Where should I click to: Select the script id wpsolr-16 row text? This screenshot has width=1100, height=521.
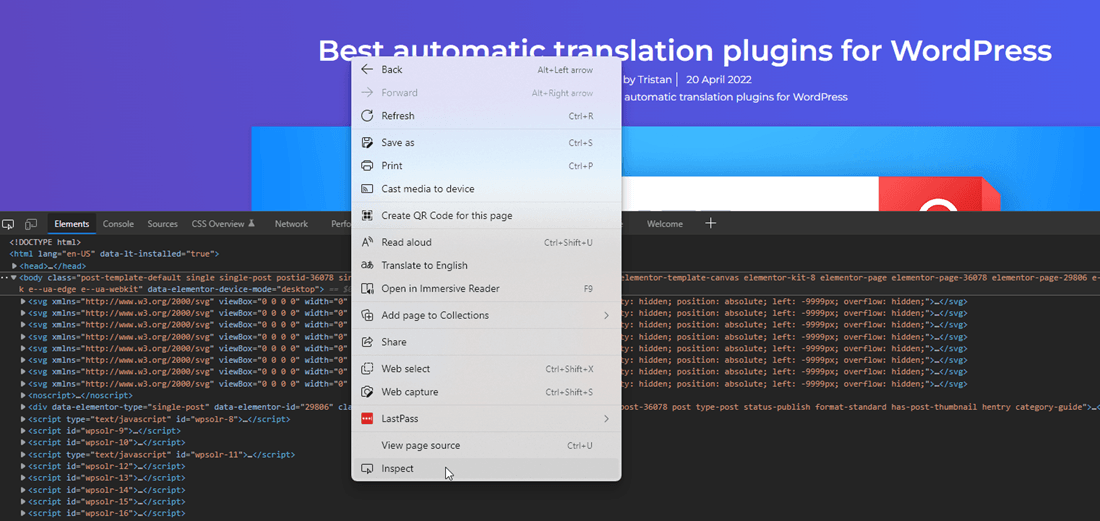pos(107,514)
